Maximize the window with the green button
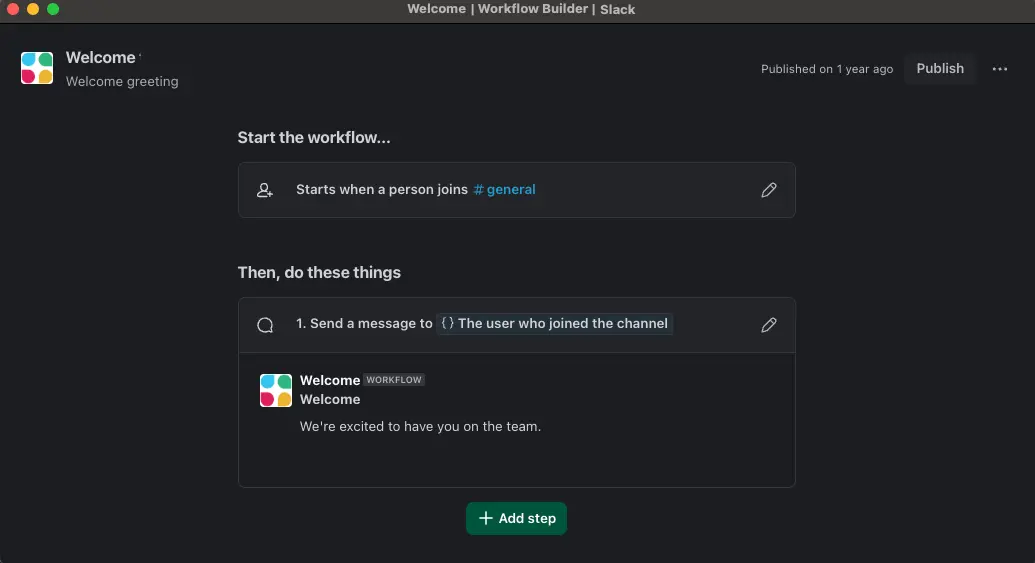This screenshot has width=1035, height=563. pyautogui.click(x=53, y=9)
